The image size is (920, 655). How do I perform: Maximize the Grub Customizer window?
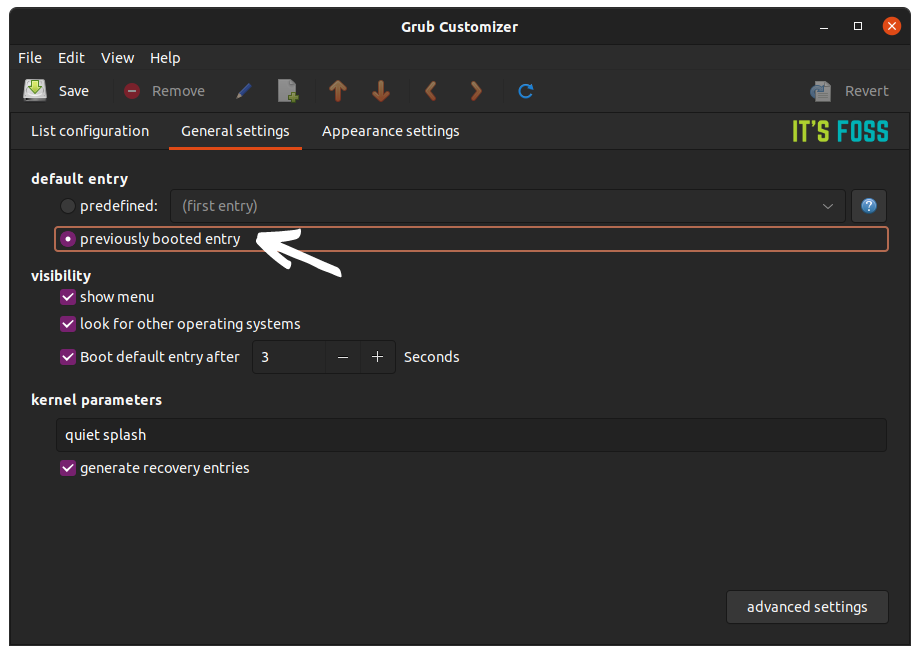[858, 26]
